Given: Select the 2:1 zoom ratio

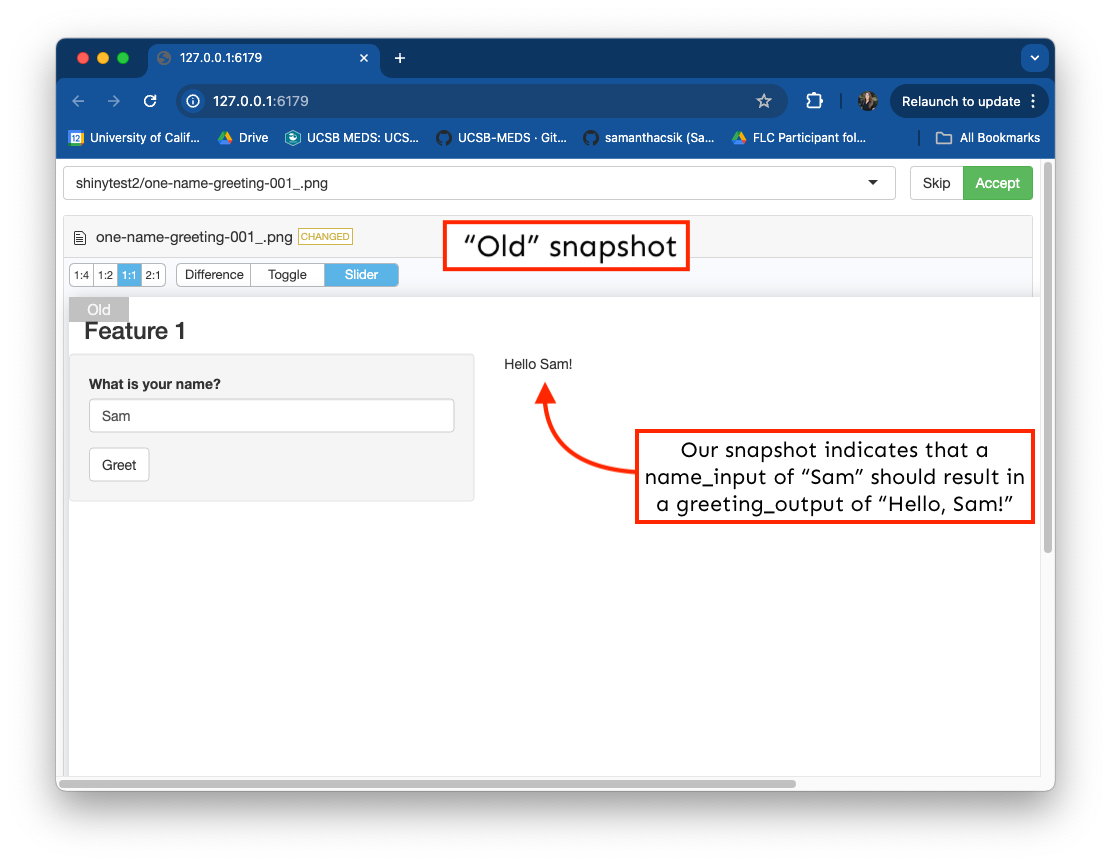Looking at the screenshot, I should click(153, 275).
